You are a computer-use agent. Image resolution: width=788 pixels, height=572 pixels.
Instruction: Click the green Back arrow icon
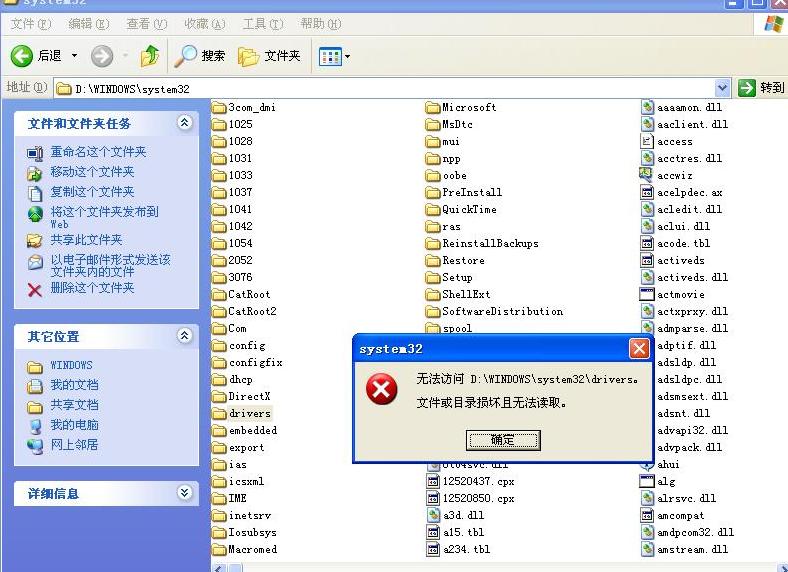[22, 56]
